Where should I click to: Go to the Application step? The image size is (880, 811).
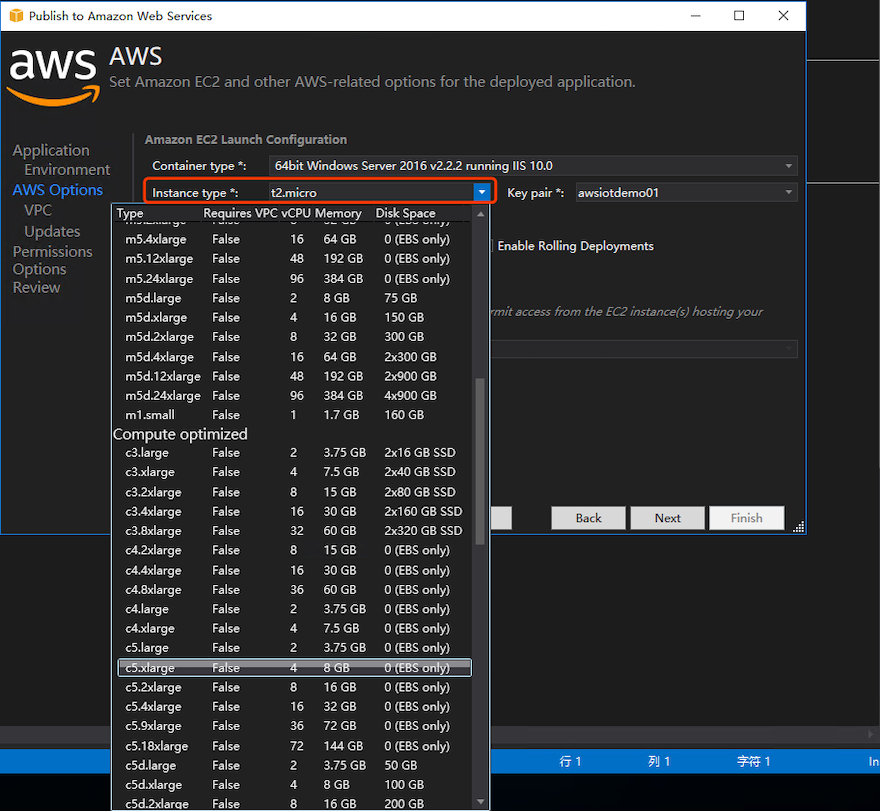51,150
